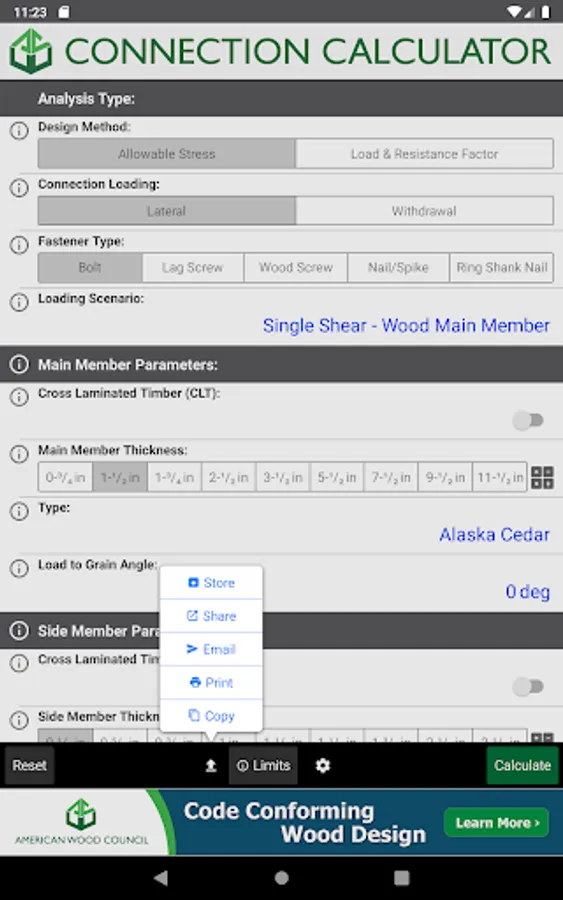Open info for Load to Grain Angle
This screenshot has height=900, width=563.
[x=19, y=568]
